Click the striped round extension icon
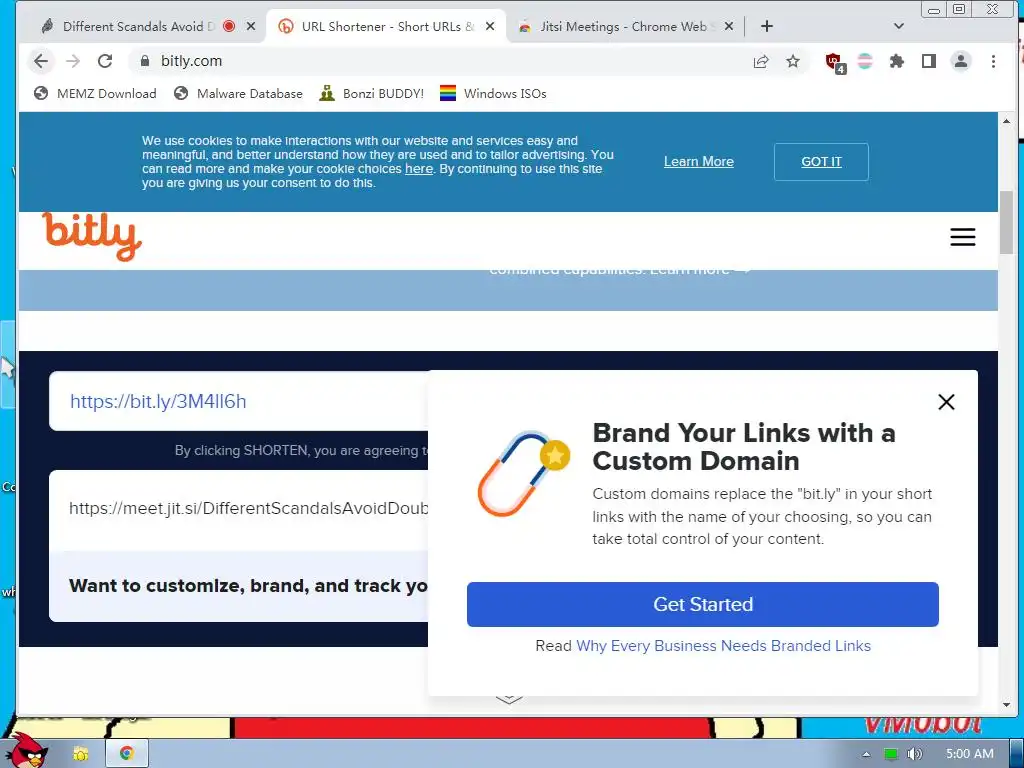 (x=865, y=61)
